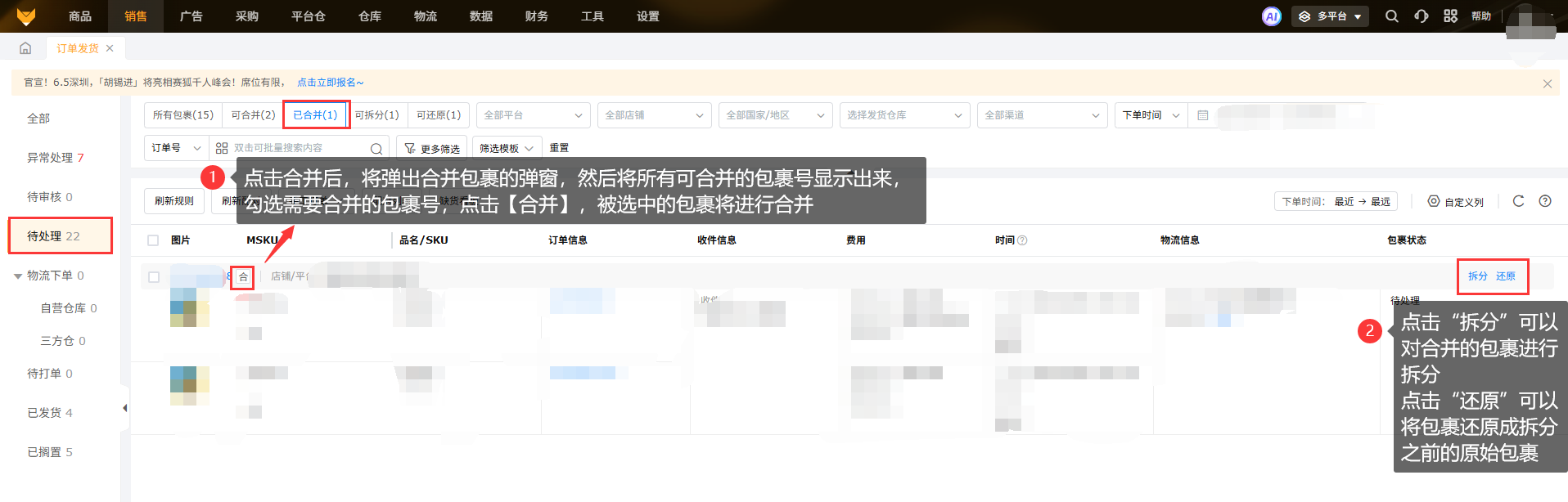Screen dimensions: 1568x502
Task: Open the 全部店铺 dropdown
Action: coord(654,115)
